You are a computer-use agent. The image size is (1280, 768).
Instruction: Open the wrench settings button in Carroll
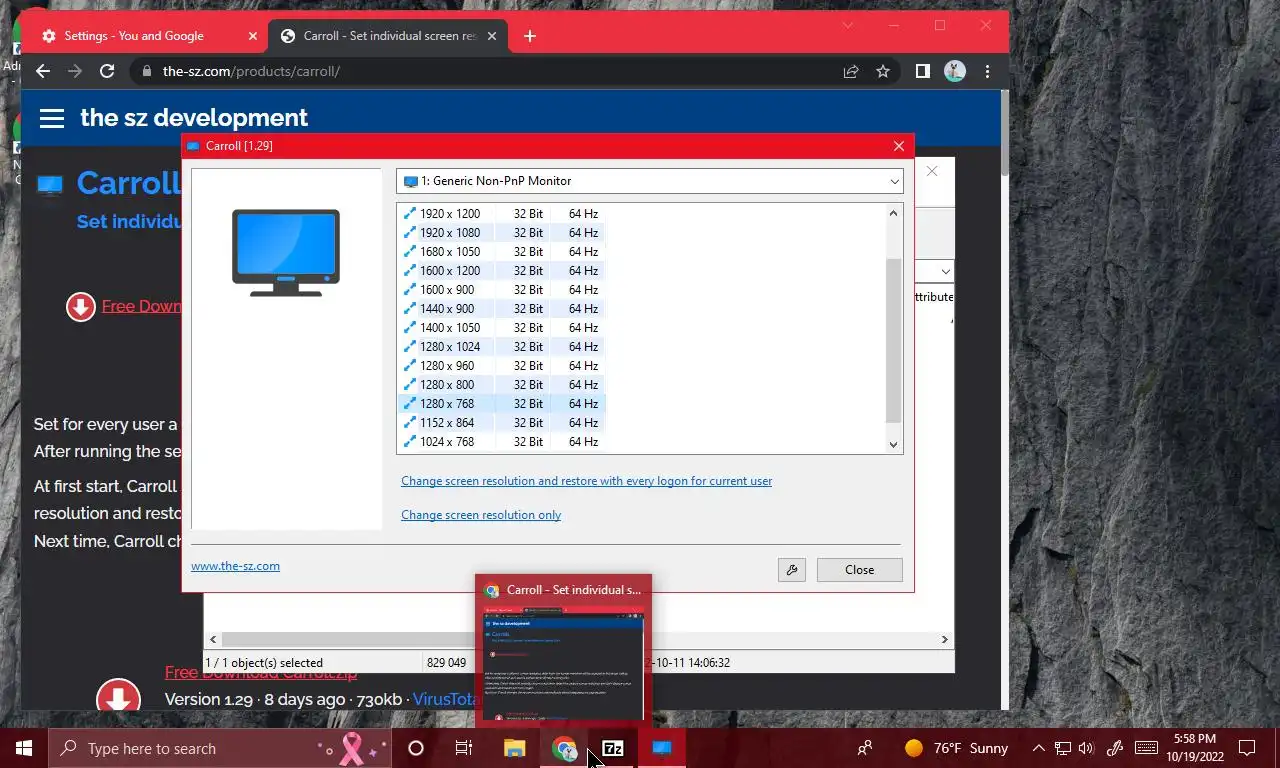tap(791, 570)
